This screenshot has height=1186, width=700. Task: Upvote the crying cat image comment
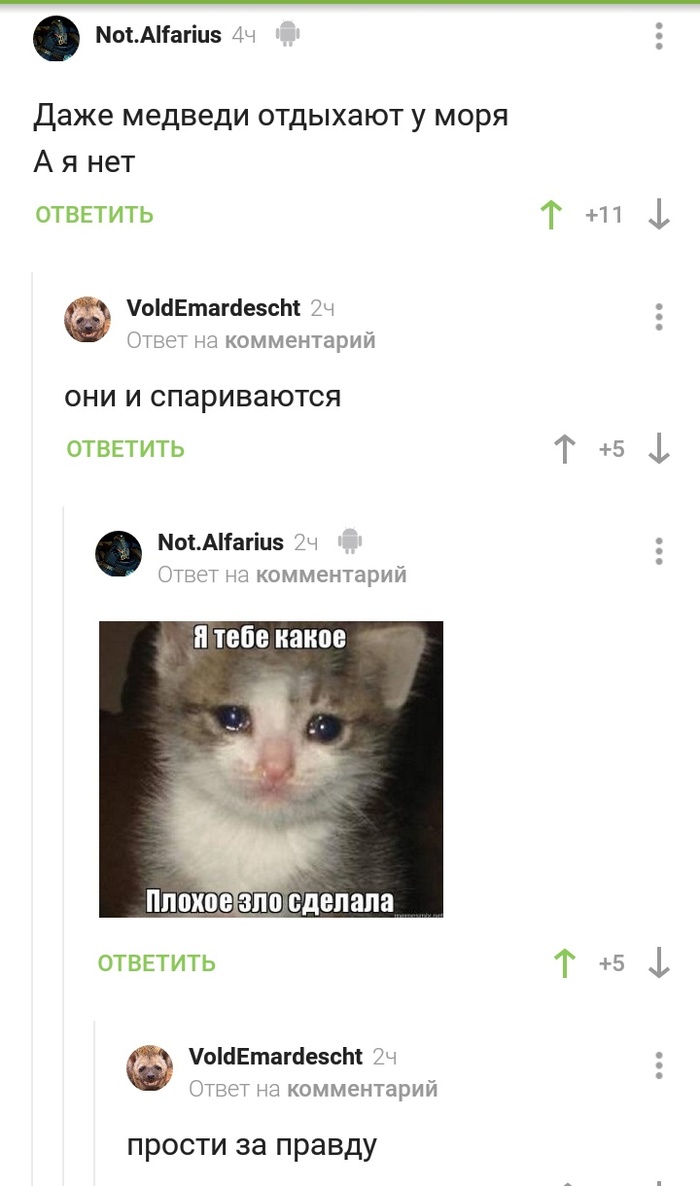[565, 964]
